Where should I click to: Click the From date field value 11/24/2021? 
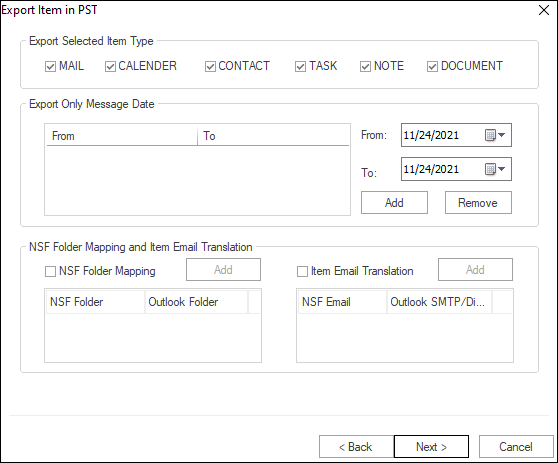[x=431, y=135]
